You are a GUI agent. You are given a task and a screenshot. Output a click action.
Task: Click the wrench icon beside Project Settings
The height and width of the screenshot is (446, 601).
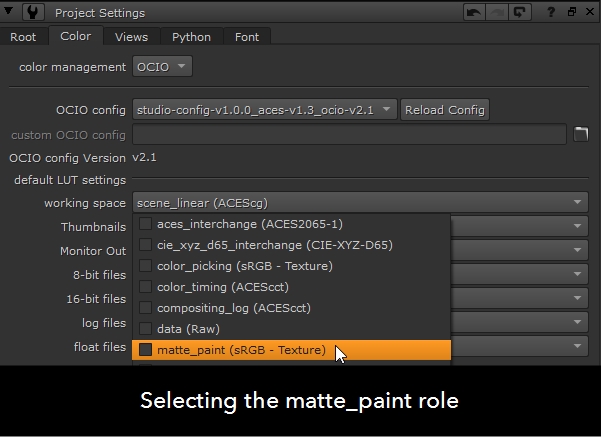36,13
